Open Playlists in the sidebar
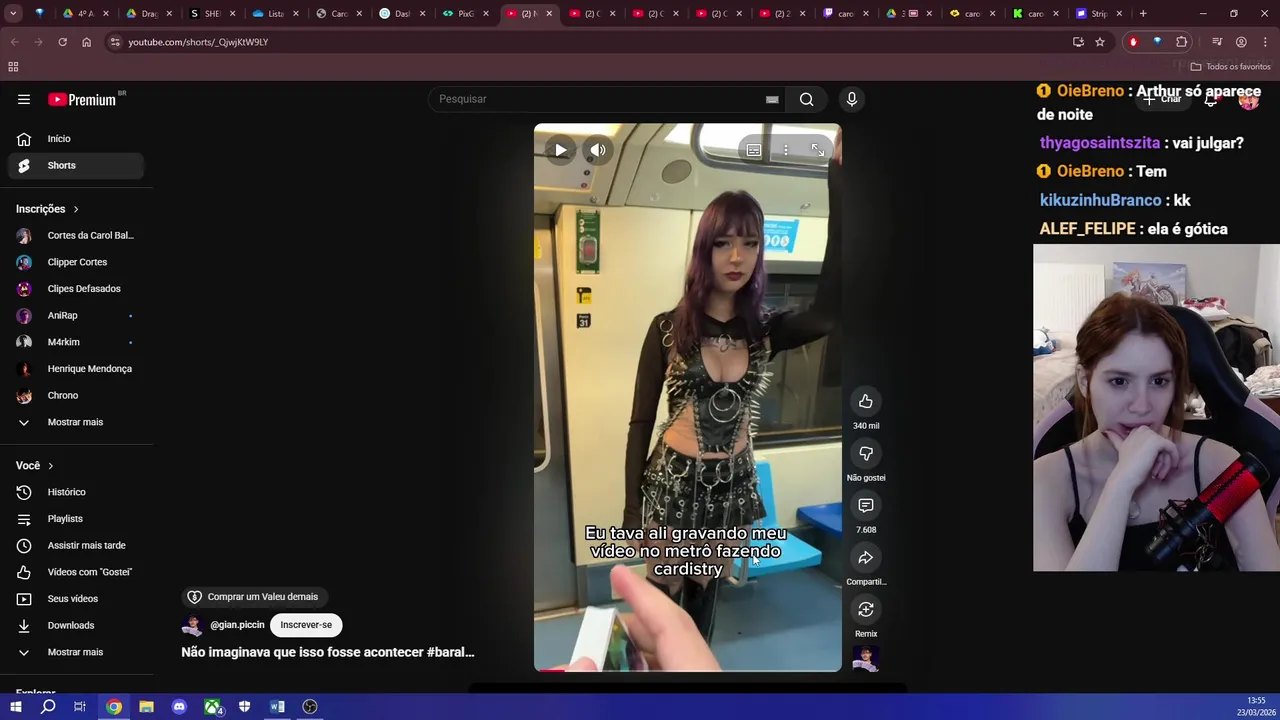Viewport: 1280px width, 720px height. coord(76,519)
